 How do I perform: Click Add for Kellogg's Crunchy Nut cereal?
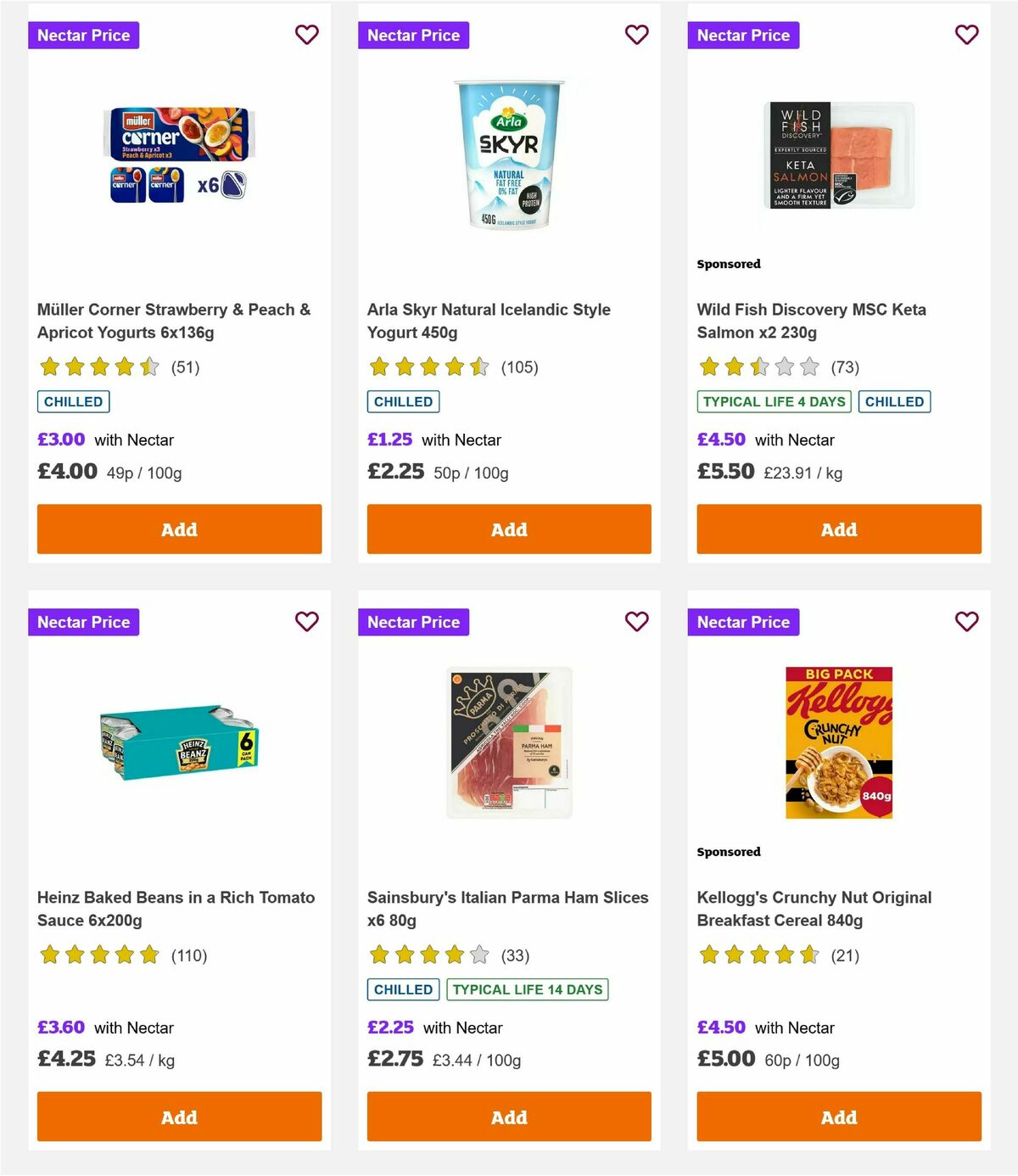pyautogui.click(x=838, y=1117)
